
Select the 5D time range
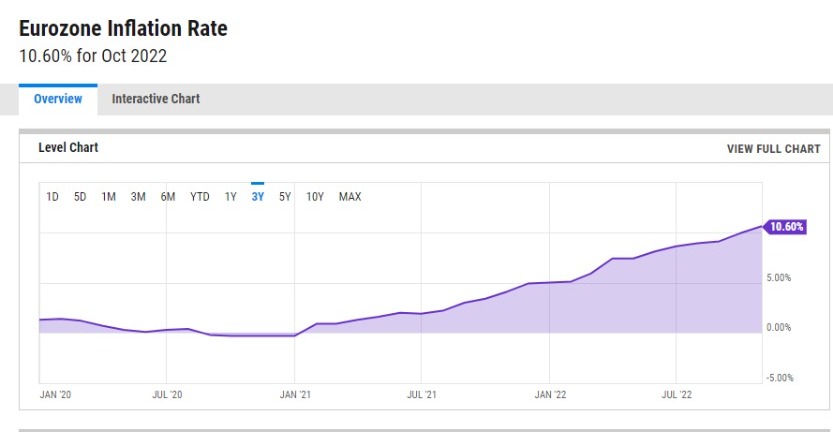[x=80, y=197]
